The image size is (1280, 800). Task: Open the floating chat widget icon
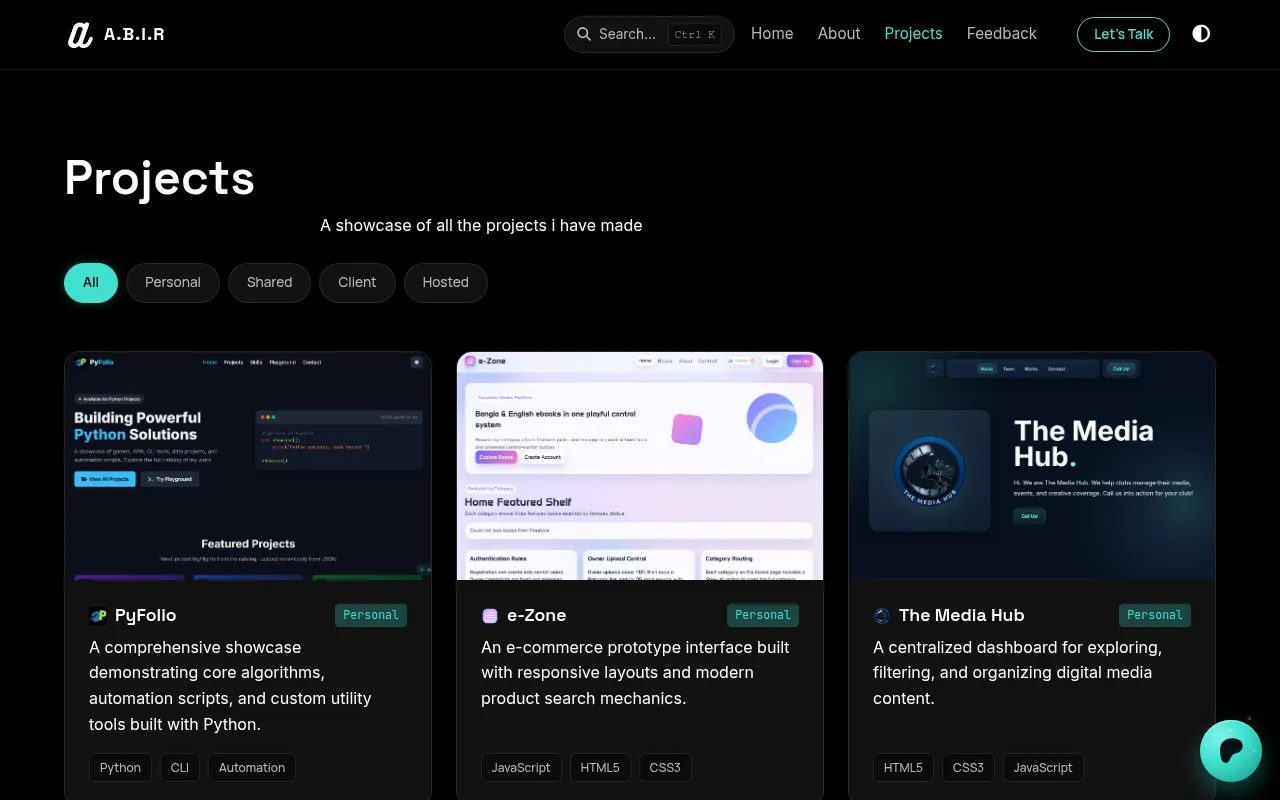(x=1231, y=751)
